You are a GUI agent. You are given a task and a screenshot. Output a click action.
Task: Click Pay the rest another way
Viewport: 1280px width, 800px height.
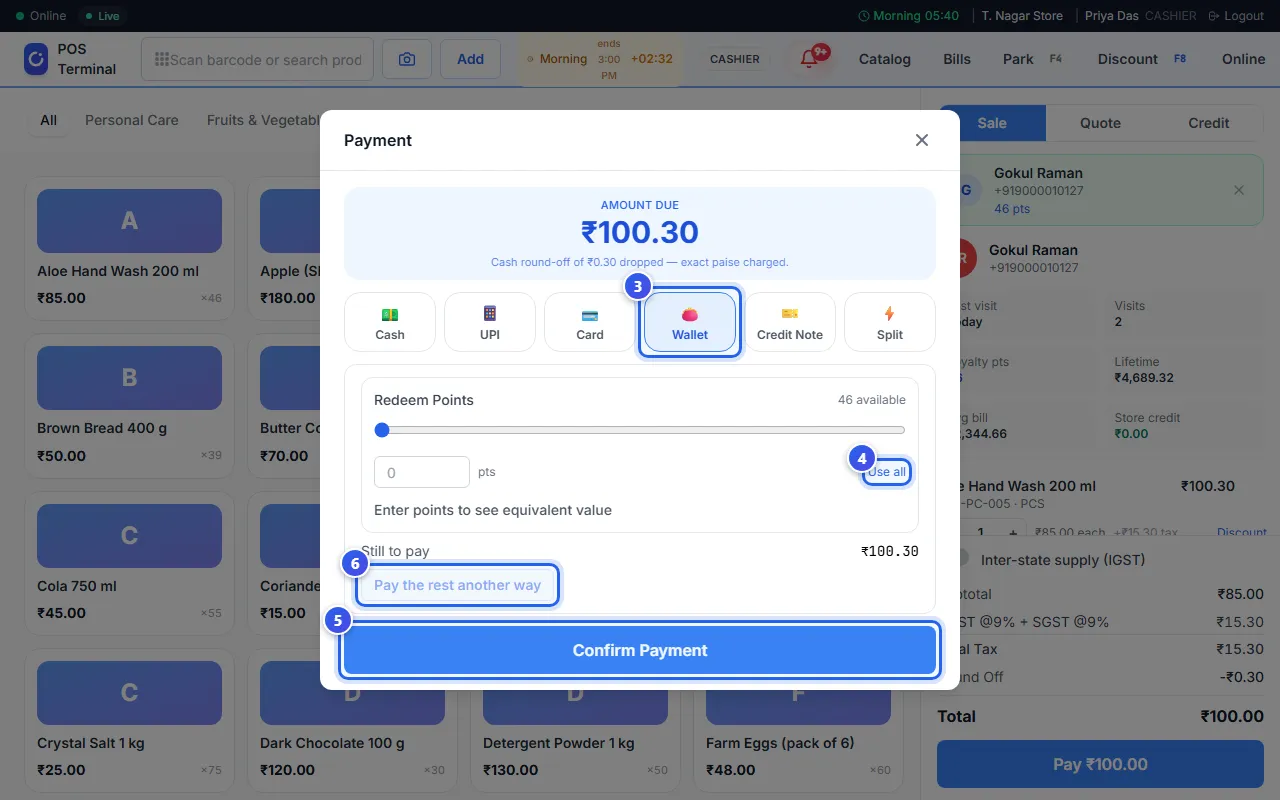457,585
